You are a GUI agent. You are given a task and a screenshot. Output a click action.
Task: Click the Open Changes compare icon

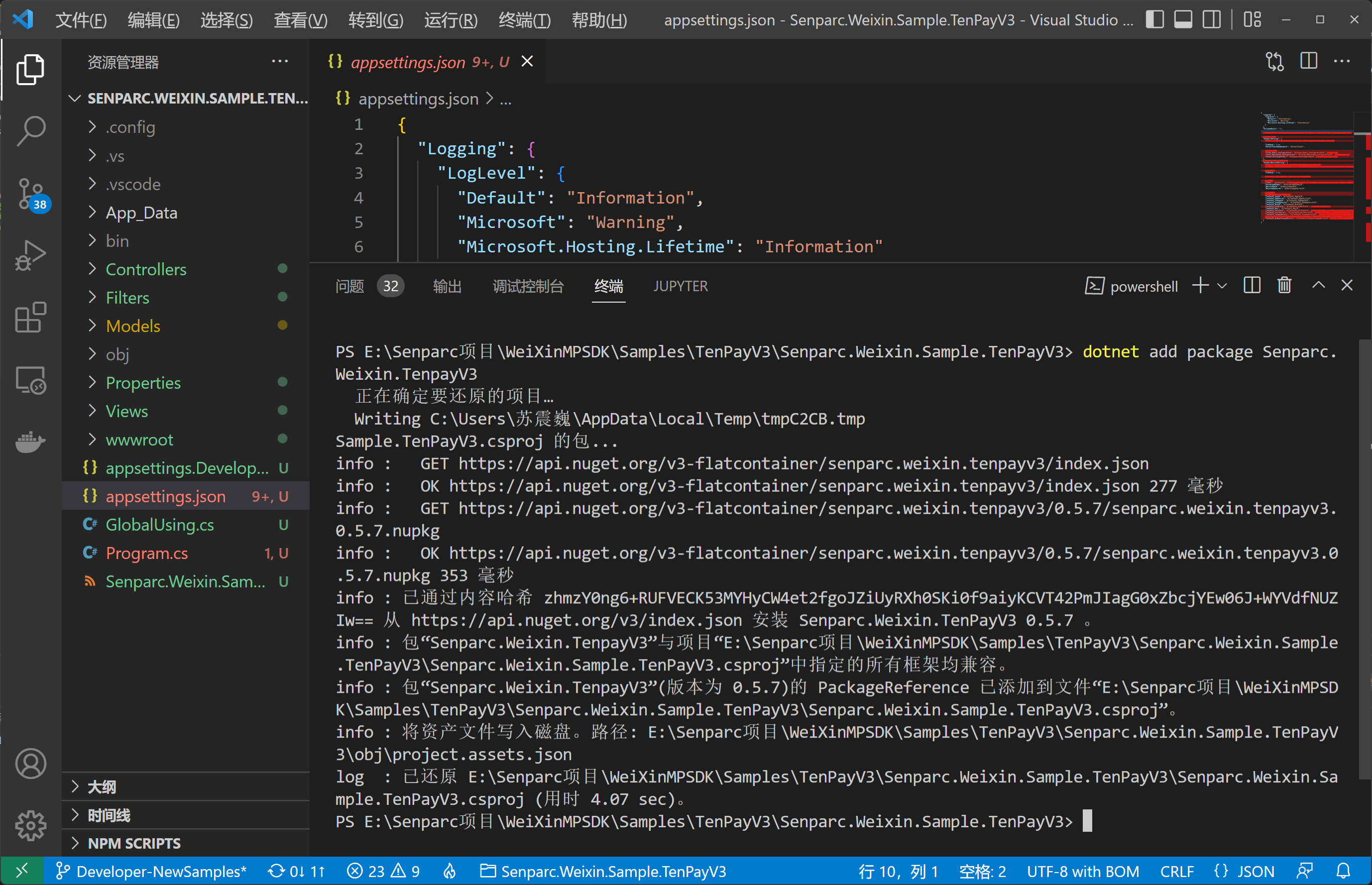(1274, 62)
